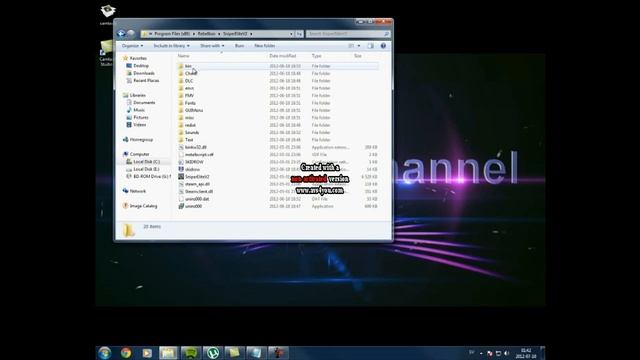The height and width of the screenshot is (360, 640).
Task: Sort by the Size column header
Action: [358, 56]
